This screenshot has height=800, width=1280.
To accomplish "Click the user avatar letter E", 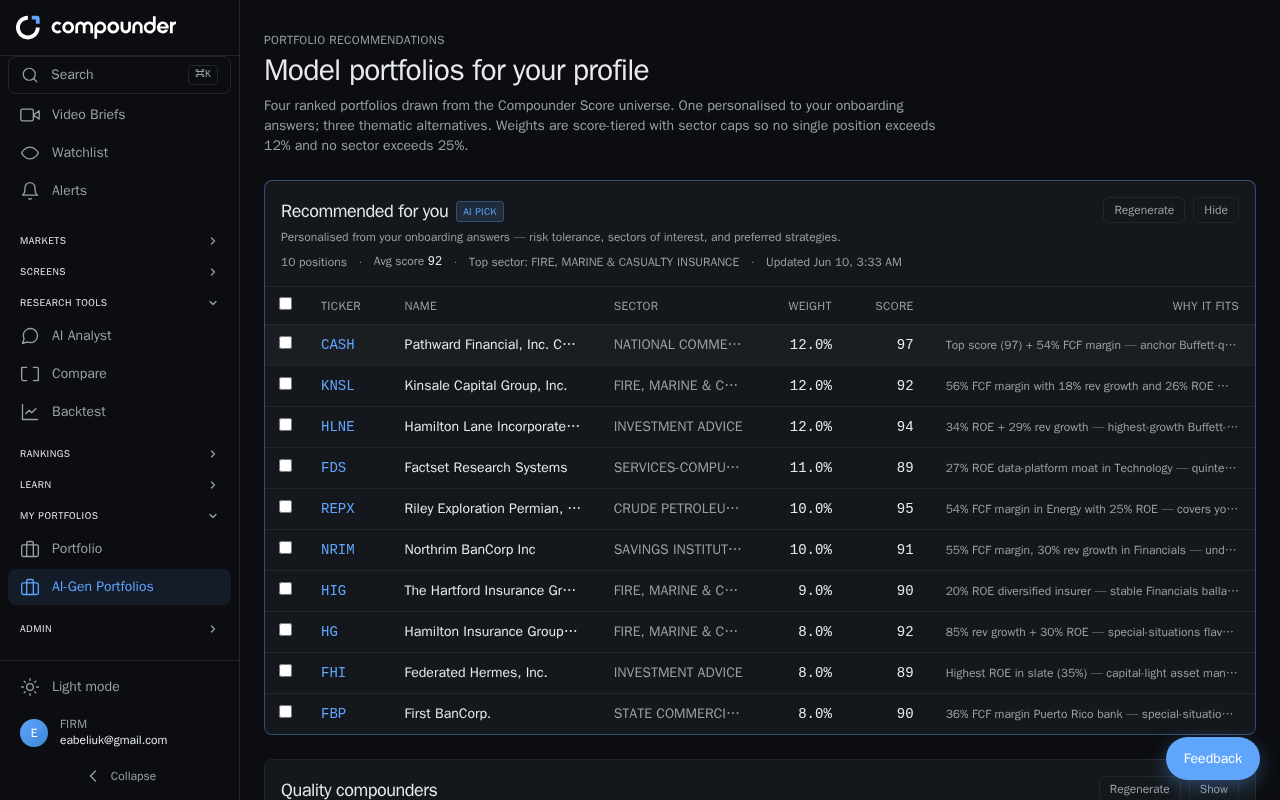I will pyautogui.click(x=34, y=733).
